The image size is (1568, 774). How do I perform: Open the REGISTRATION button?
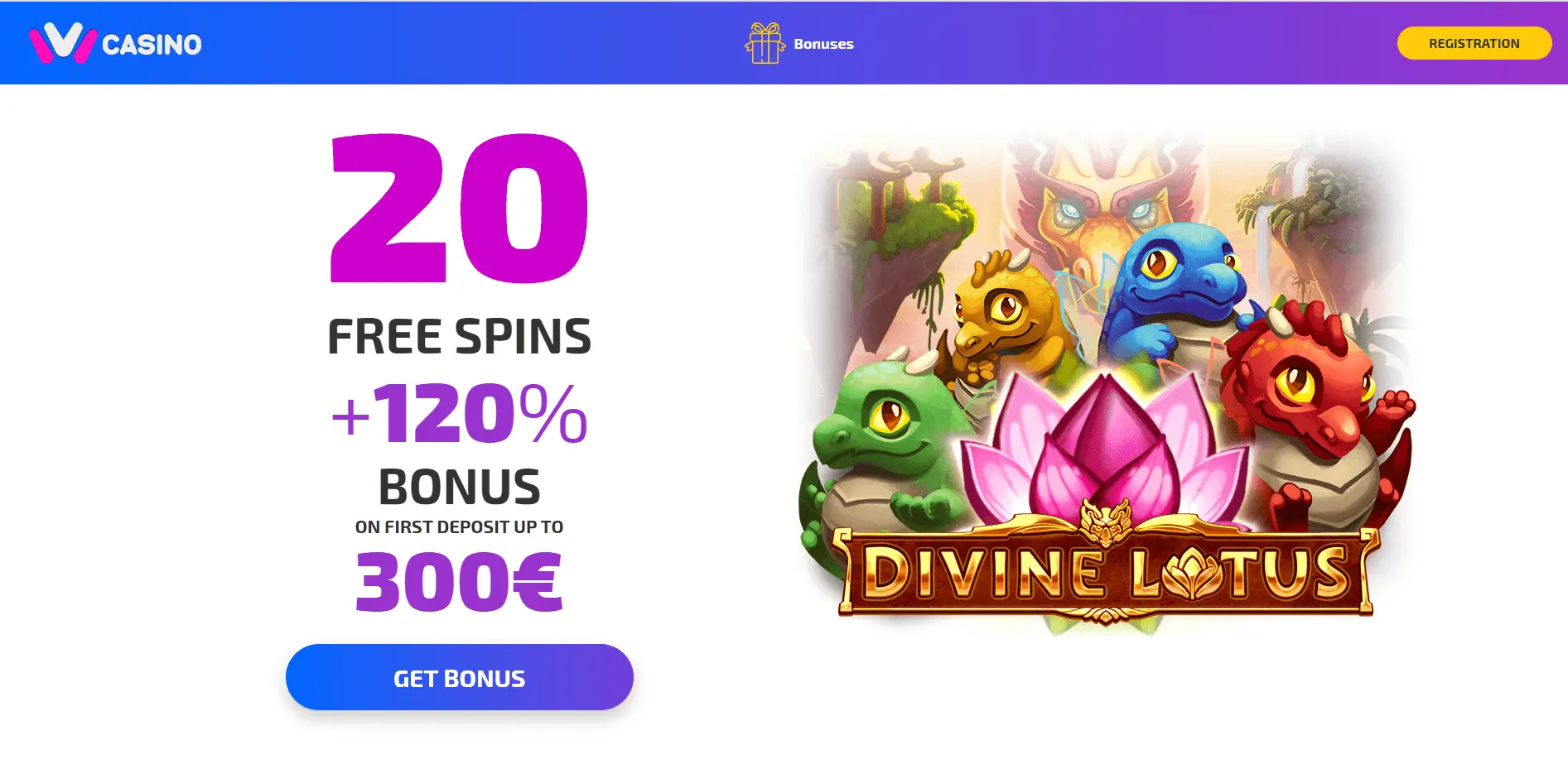pyautogui.click(x=1474, y=43)
